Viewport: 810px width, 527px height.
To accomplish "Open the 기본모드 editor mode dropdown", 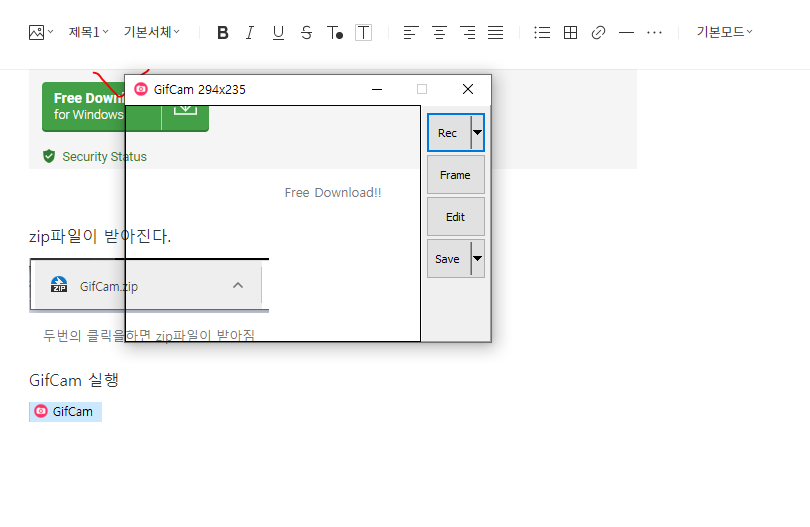I will point(724,32).
